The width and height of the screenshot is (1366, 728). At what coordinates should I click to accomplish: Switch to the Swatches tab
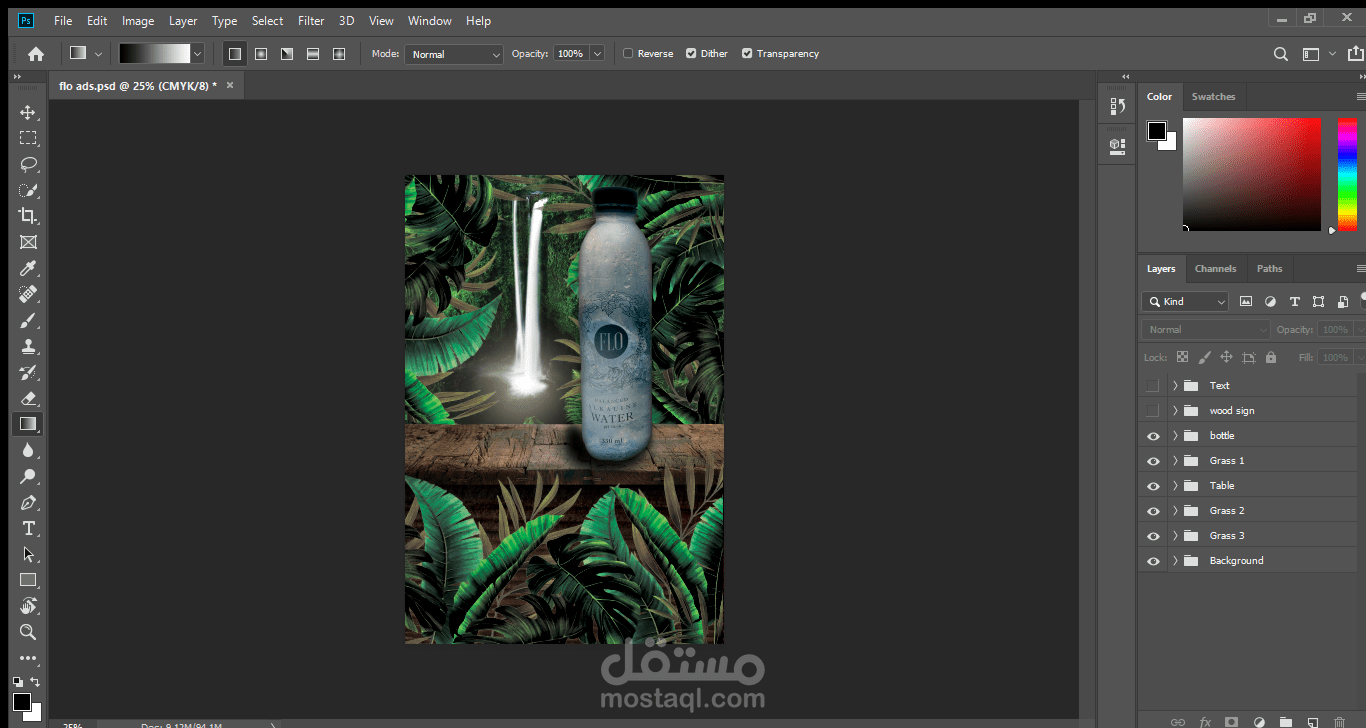pos(1213,97)
